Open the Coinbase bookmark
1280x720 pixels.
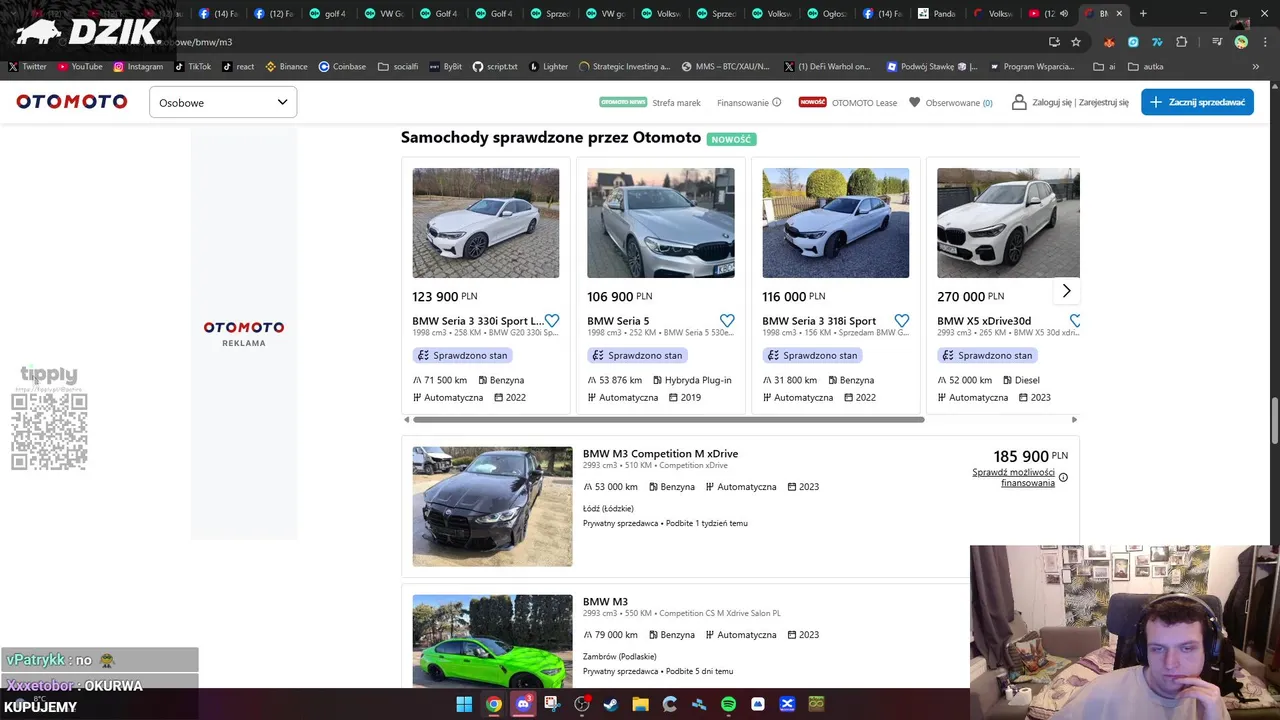point(342,67)
